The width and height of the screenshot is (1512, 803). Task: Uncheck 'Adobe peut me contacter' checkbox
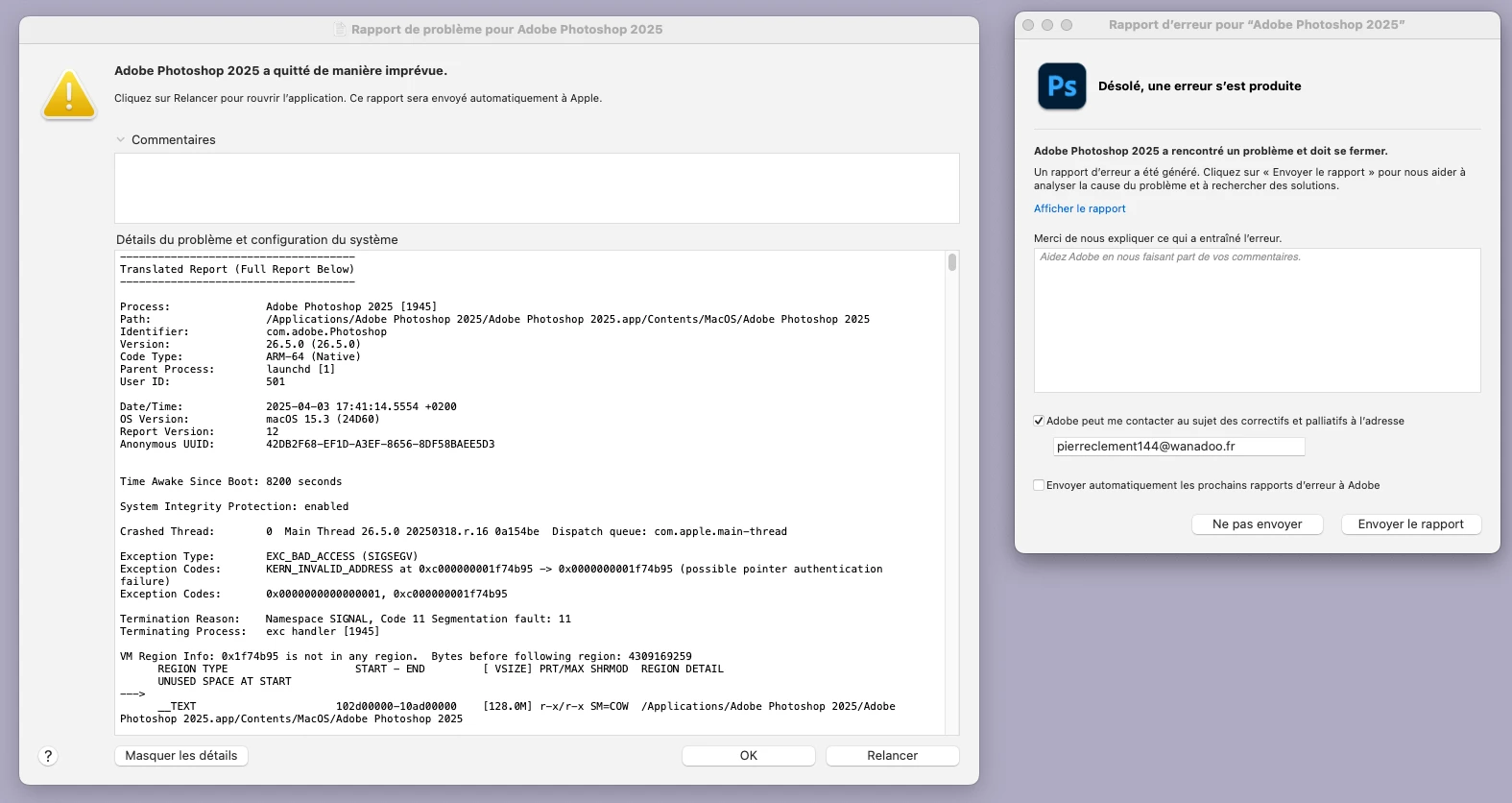point(1039,421)
